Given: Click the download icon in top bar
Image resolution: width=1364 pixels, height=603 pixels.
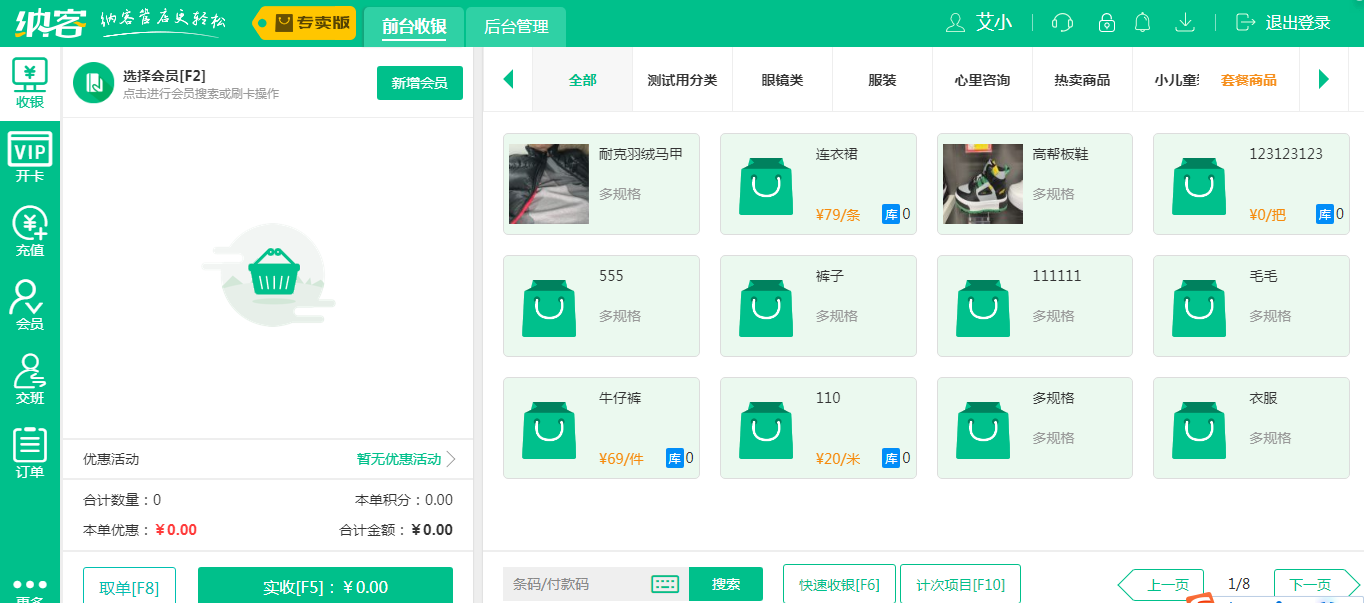Looking at the screenshot, I should point(1185,22).
